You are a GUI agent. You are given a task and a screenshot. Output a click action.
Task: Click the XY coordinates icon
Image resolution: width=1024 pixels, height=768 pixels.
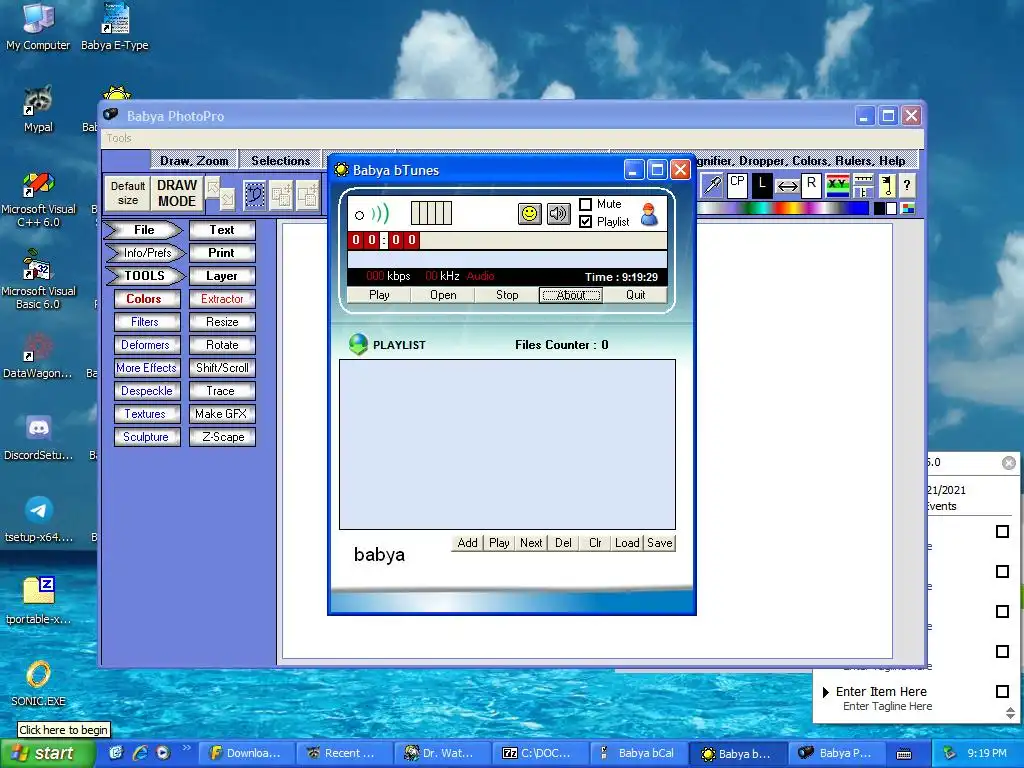coord(837,186)
